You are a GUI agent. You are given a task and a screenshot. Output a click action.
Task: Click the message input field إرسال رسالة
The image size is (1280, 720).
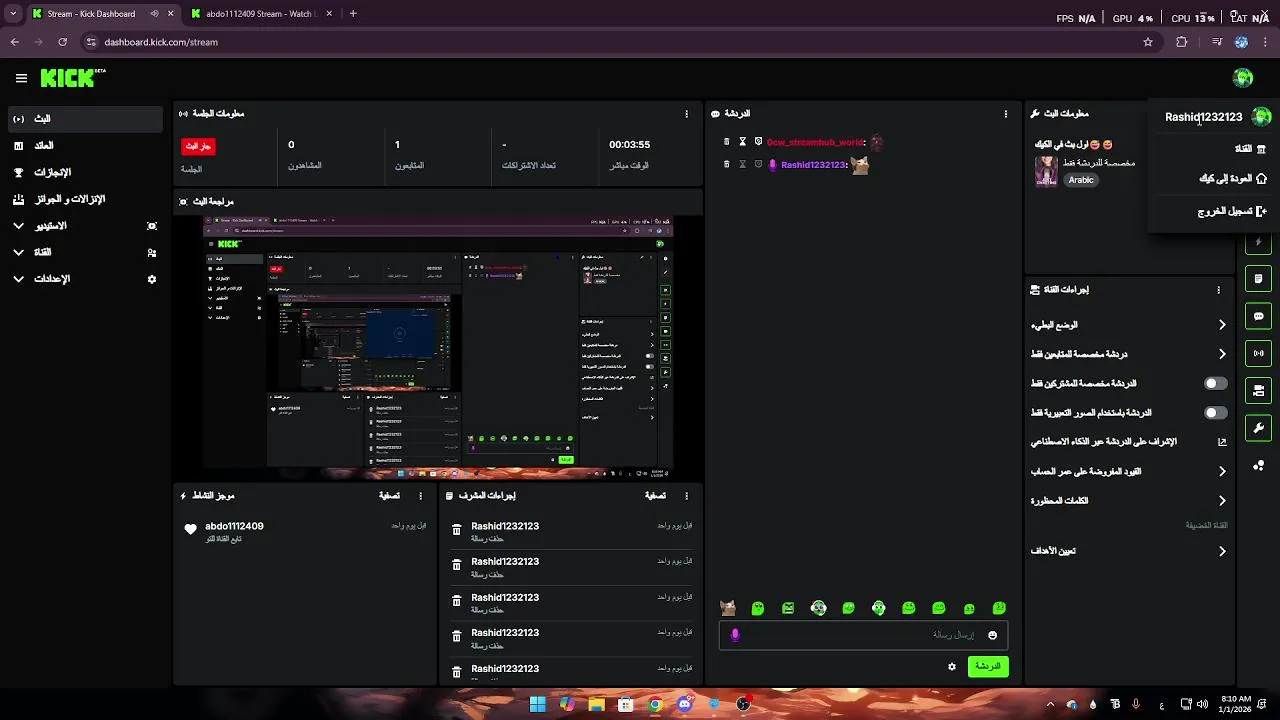862,635
